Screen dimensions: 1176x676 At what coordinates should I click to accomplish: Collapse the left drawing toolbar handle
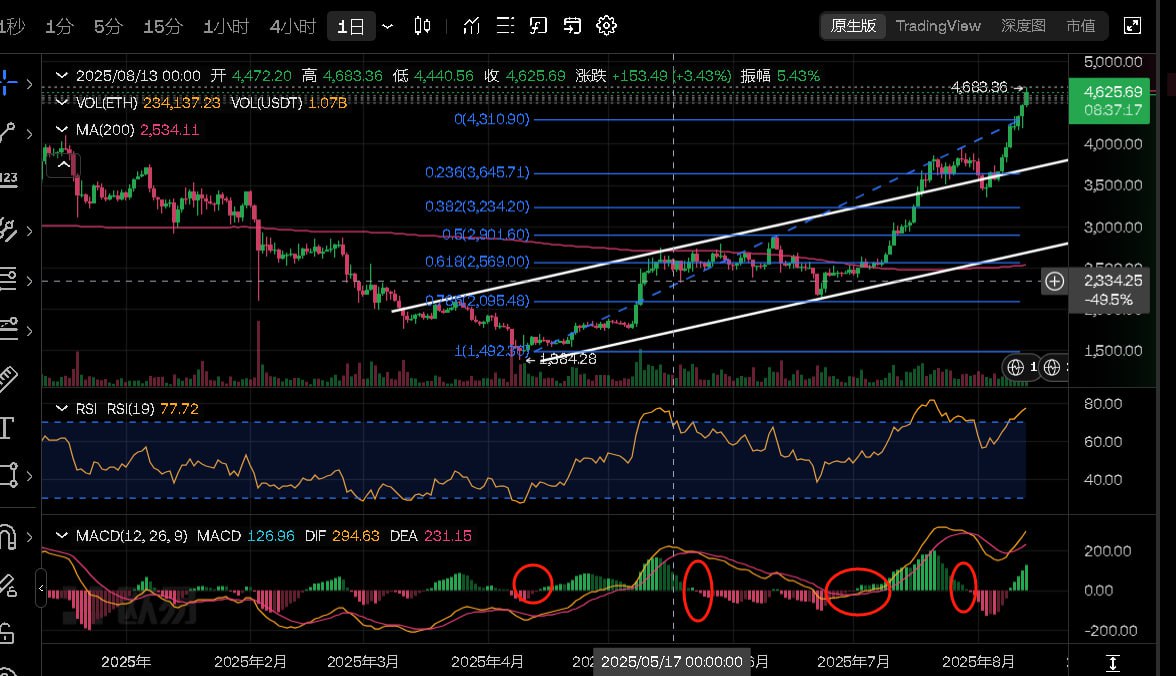(x=42, y=589)
